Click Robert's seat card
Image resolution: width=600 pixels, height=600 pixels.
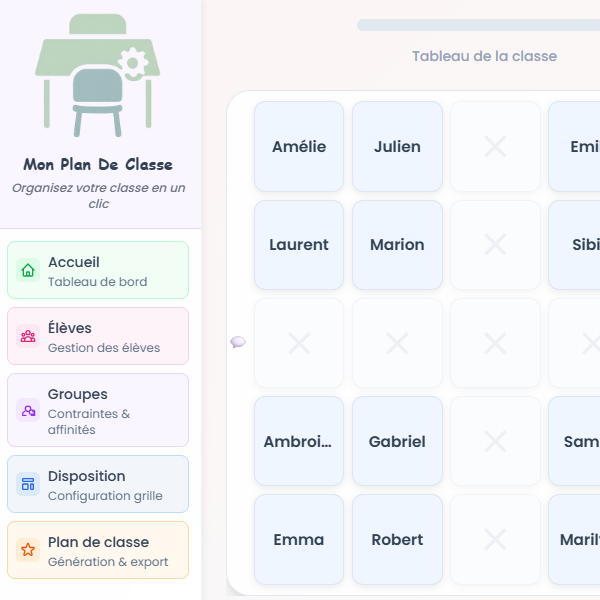(397, 539)
